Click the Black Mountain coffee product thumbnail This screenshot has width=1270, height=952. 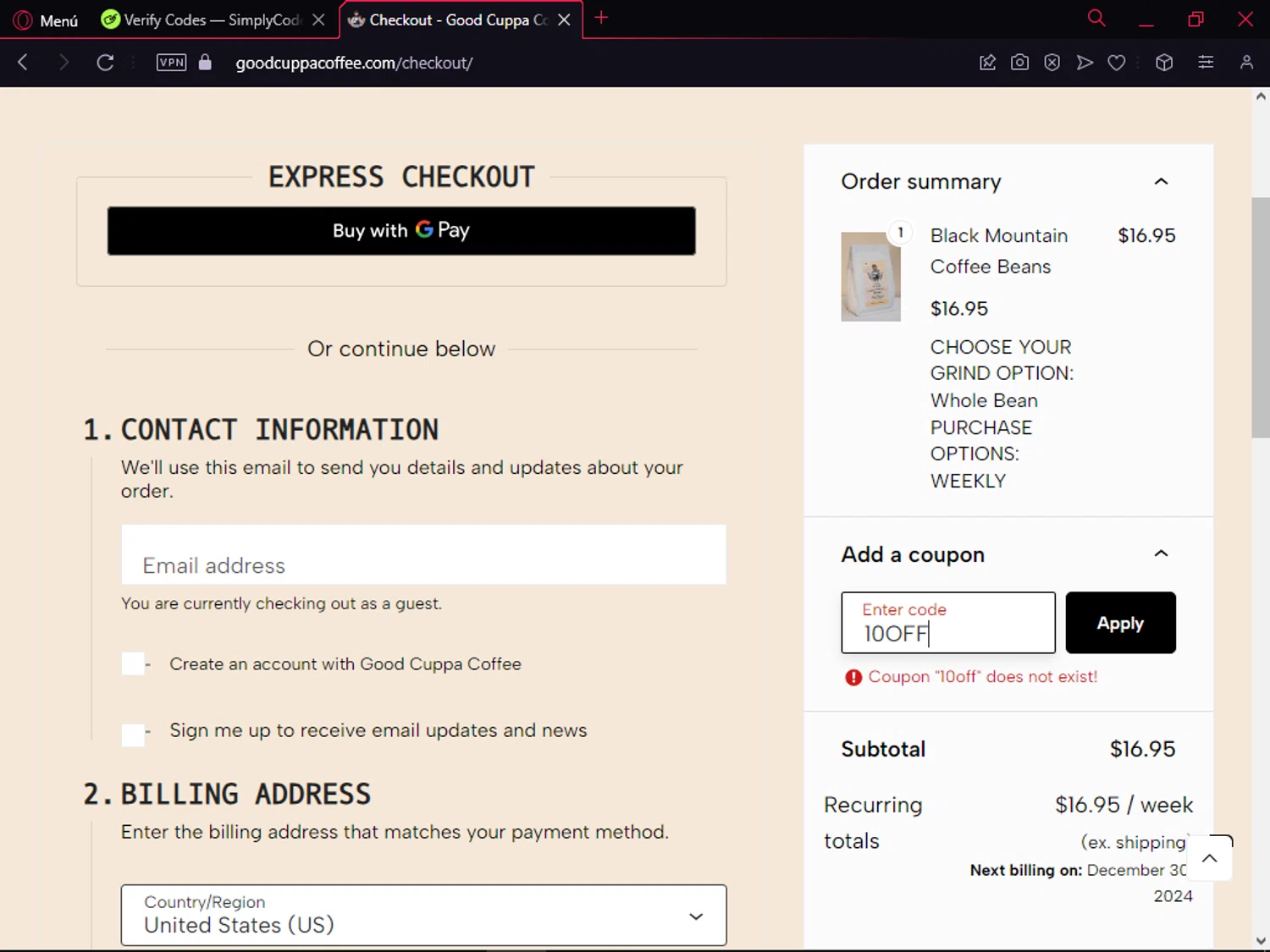[x=870, y=277]
